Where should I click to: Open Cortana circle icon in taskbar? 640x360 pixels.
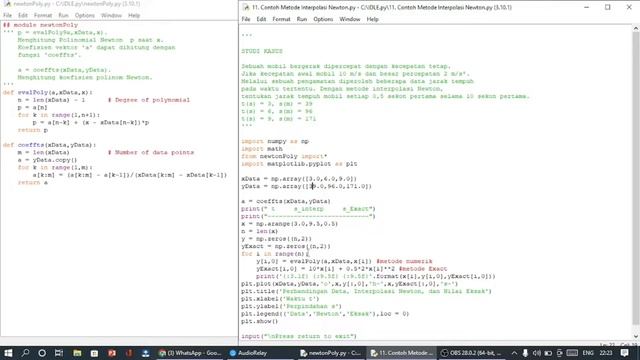(x=42, y=353)
